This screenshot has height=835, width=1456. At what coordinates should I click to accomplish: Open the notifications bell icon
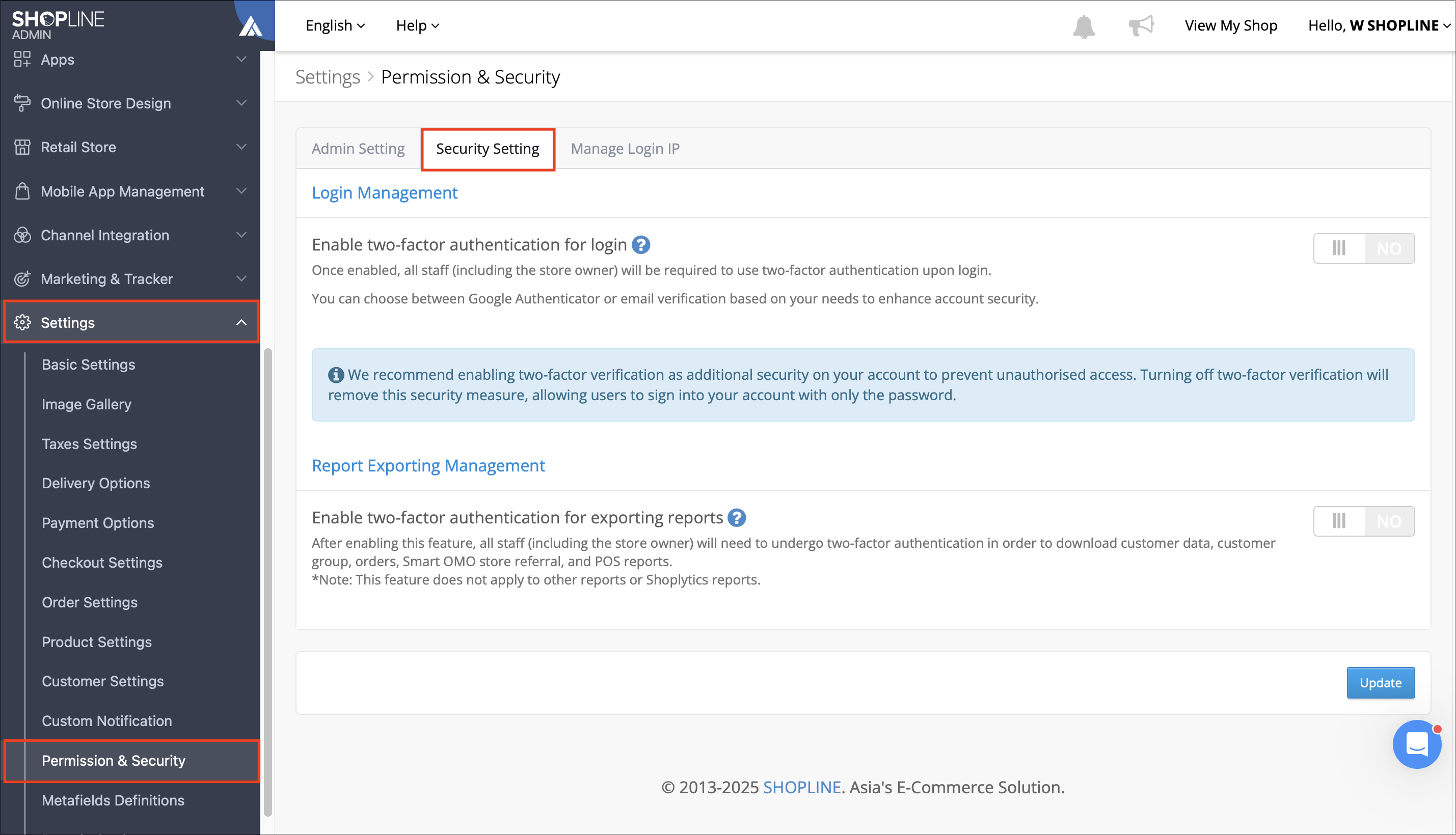pyautogui.click(x=1084, y=26)
